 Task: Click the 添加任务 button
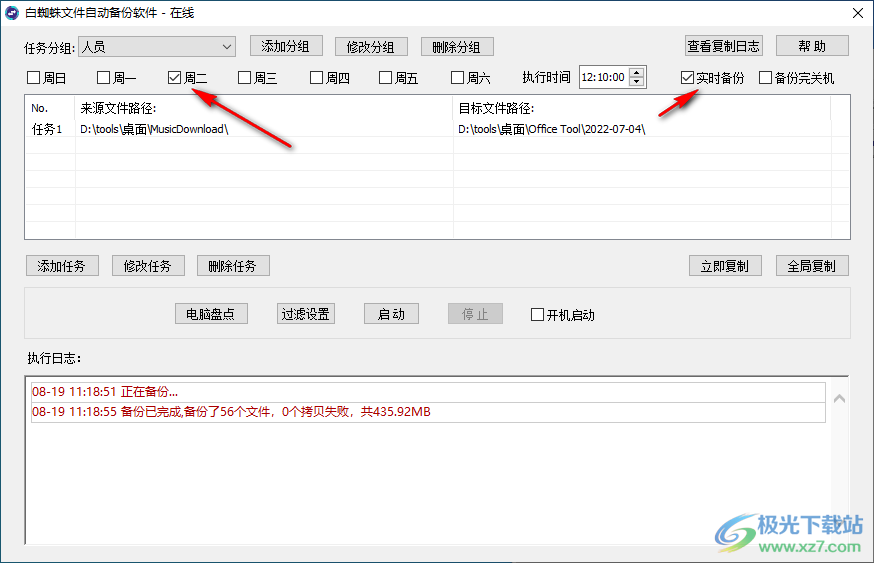coord(62,266)
